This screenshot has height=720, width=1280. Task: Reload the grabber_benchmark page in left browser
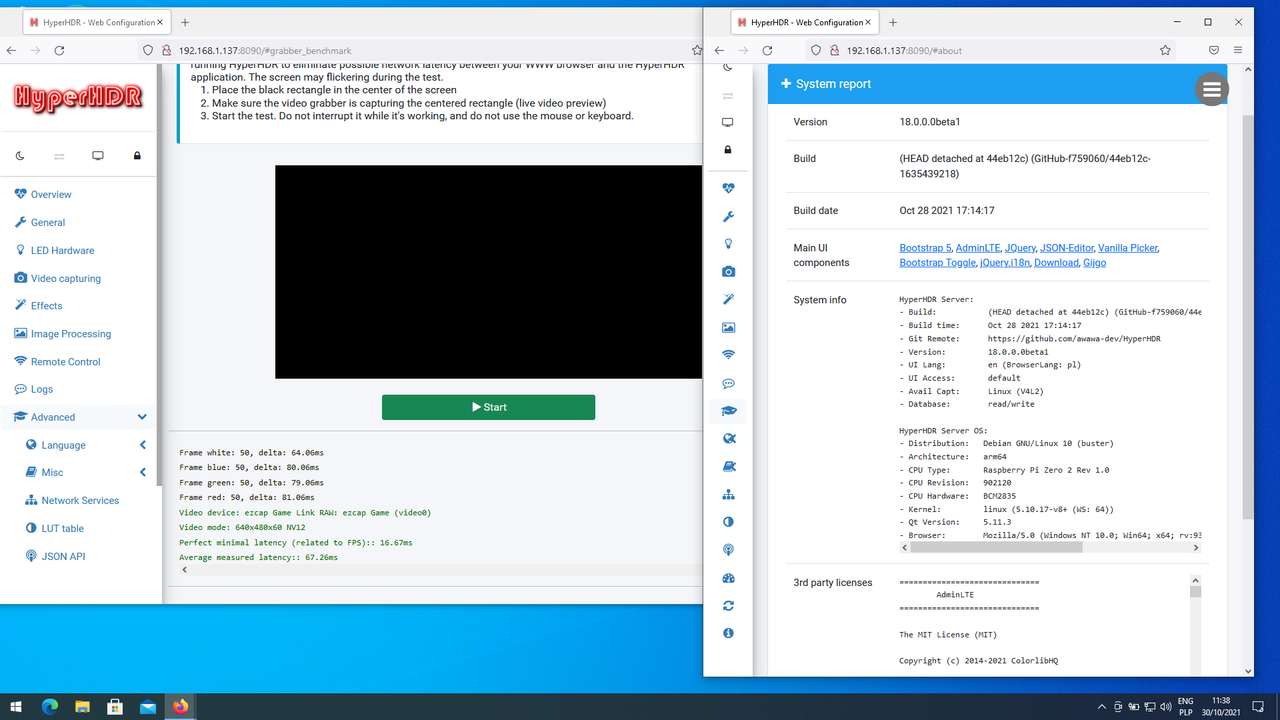coord(60,50)
